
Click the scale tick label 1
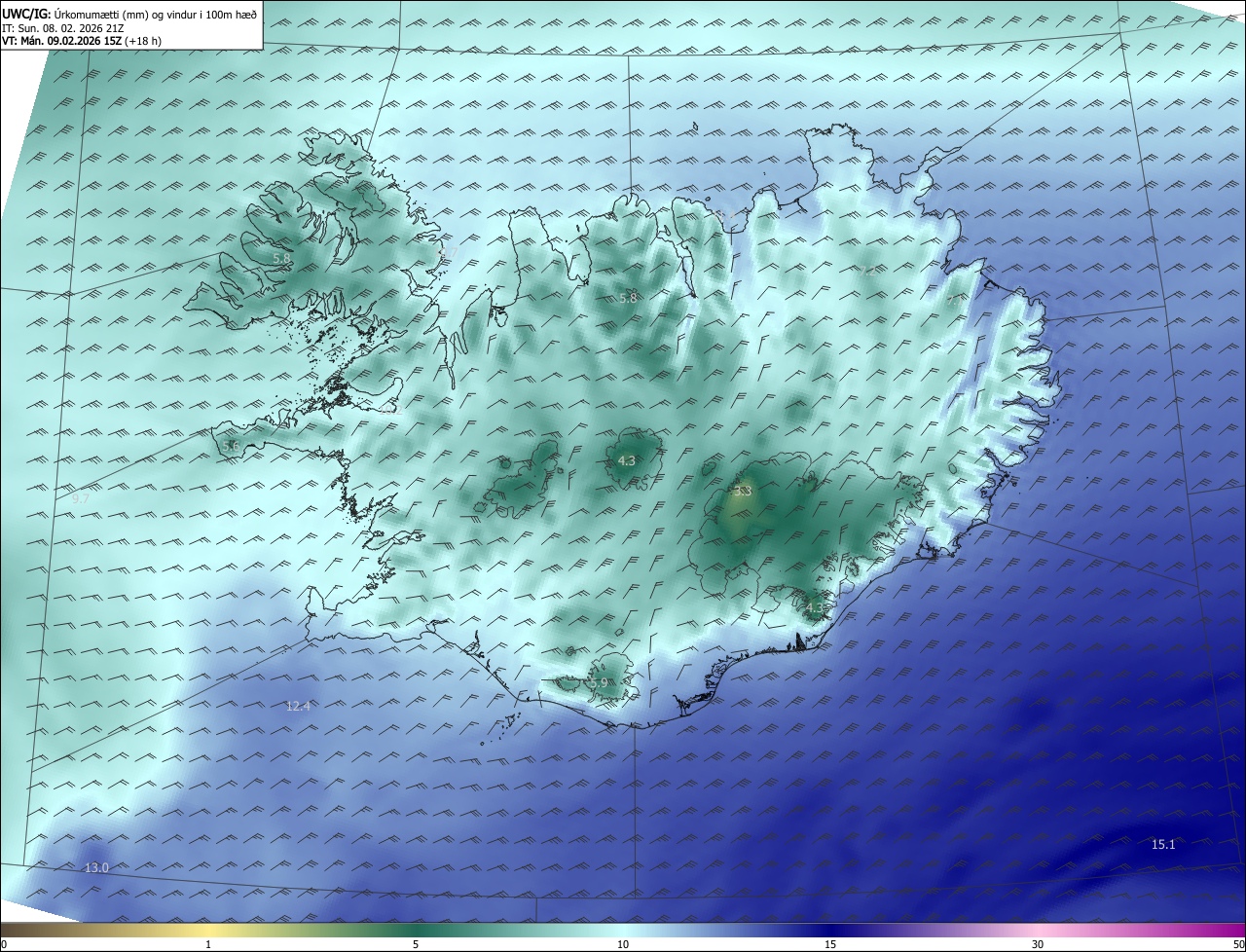(x=208, y=945)
